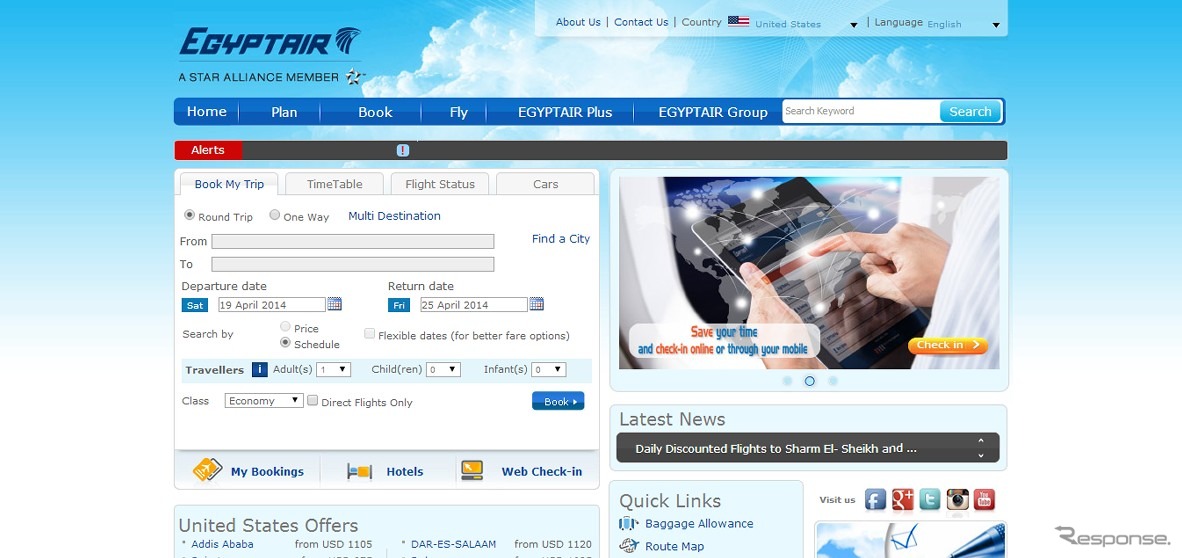Open the Addis Ababa offer link
1182x558 pixels.
point(222,544)
